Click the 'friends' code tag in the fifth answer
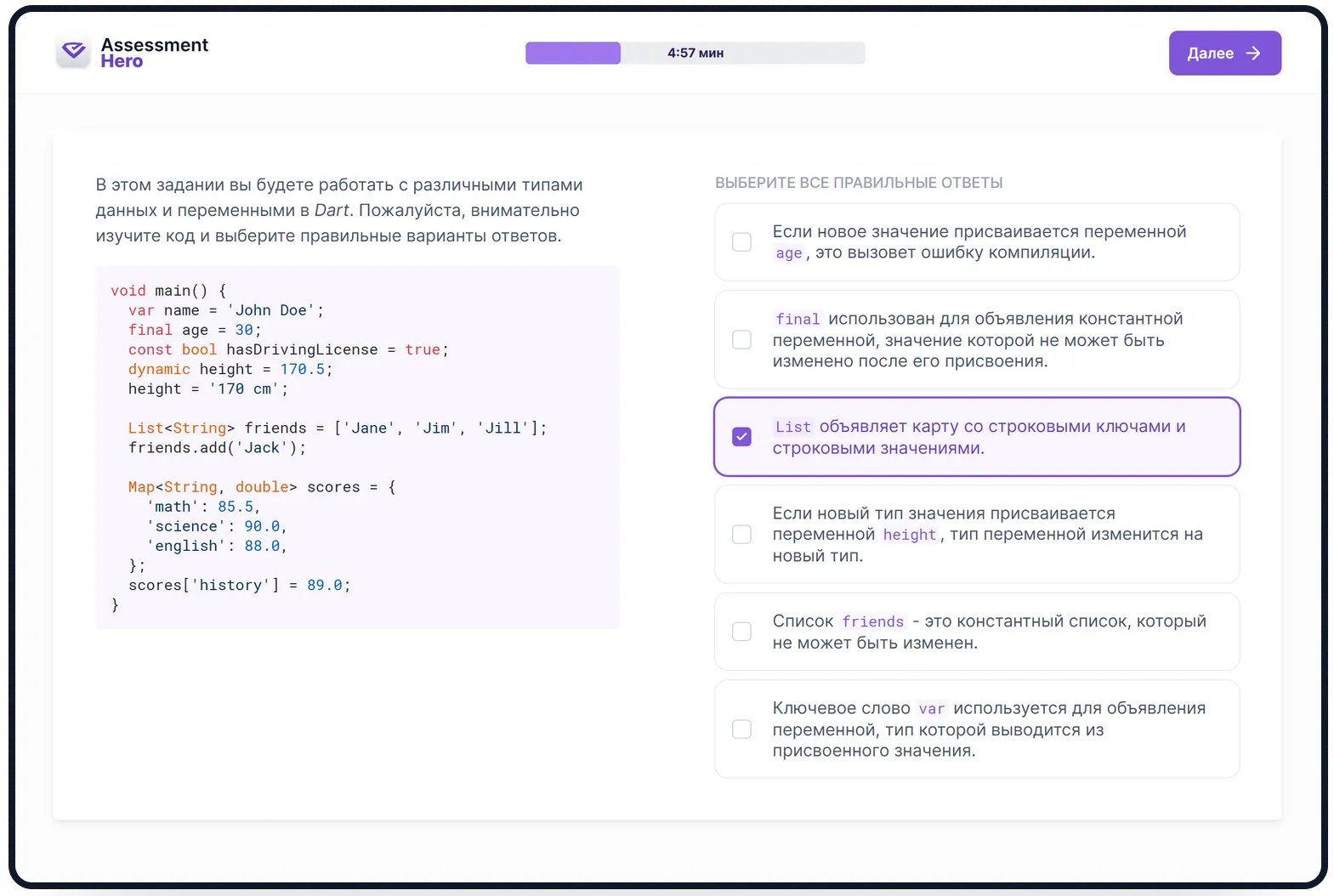1334x896 pixels. coord(872,622)
